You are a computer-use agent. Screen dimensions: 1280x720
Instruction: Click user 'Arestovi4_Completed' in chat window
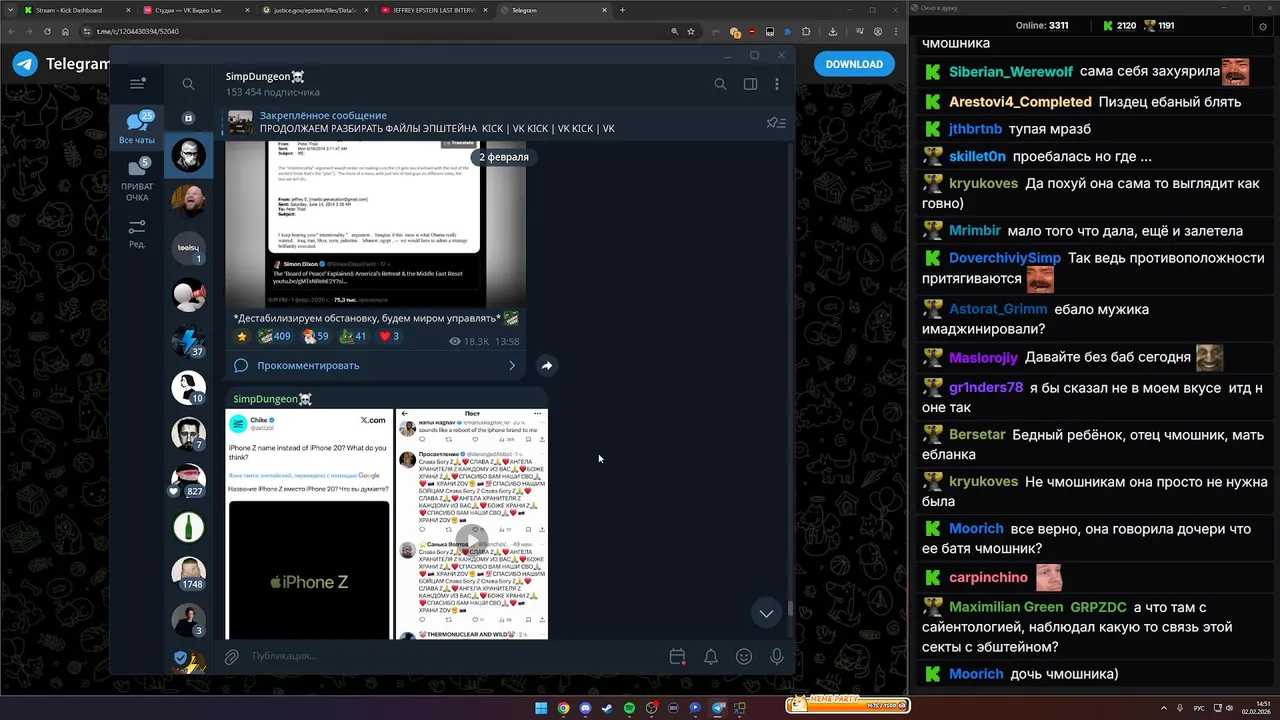(x=1020, y=102)
